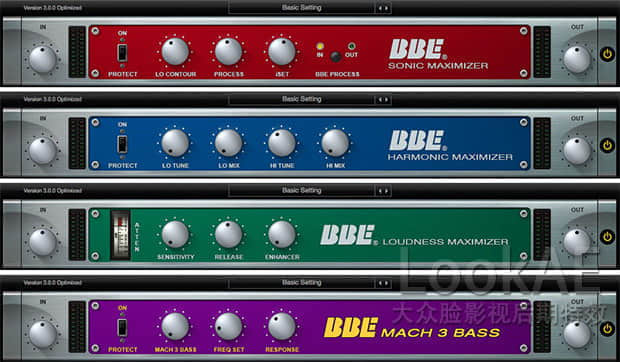Click power button on Sonic Maximizer
620x362 pixels.
[607, 54]
